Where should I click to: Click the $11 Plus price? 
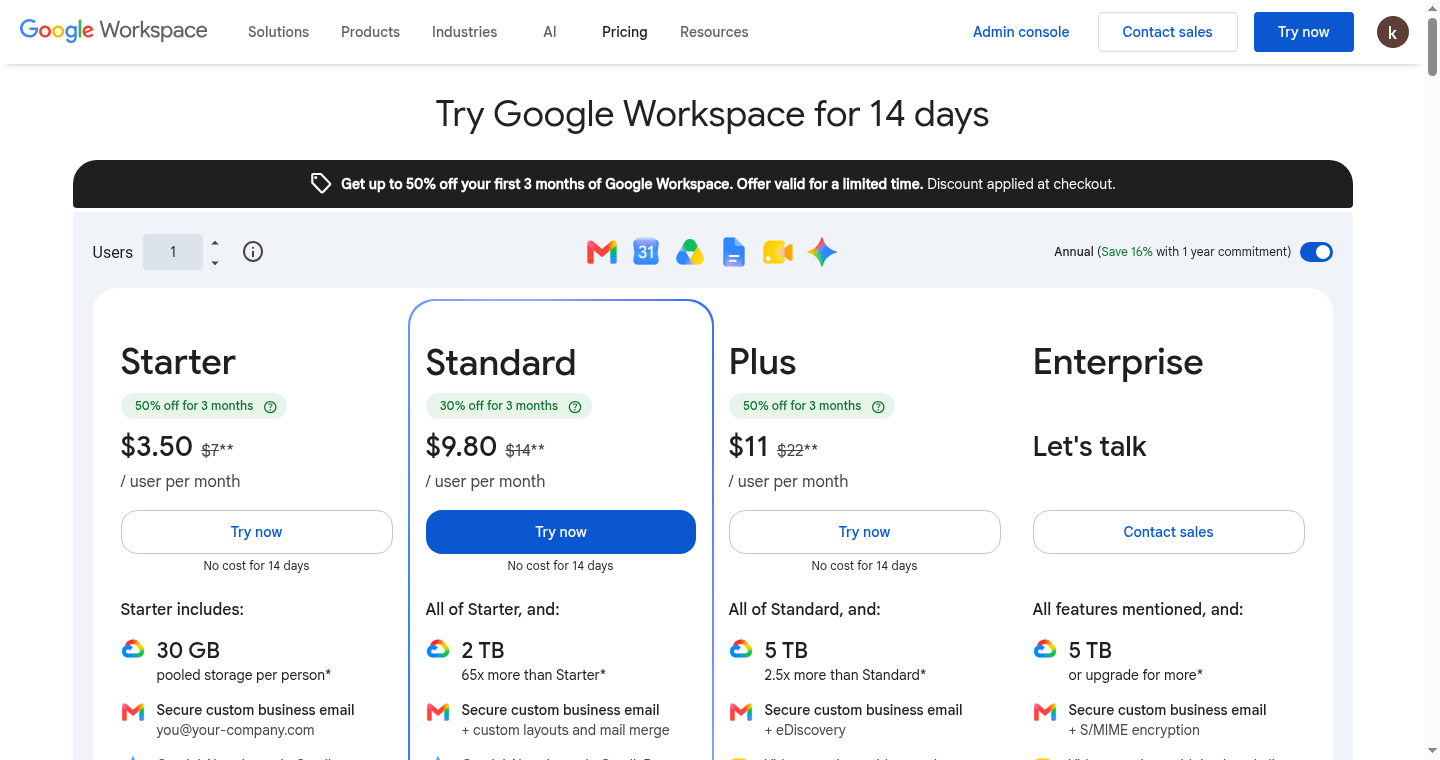[749, 445]
